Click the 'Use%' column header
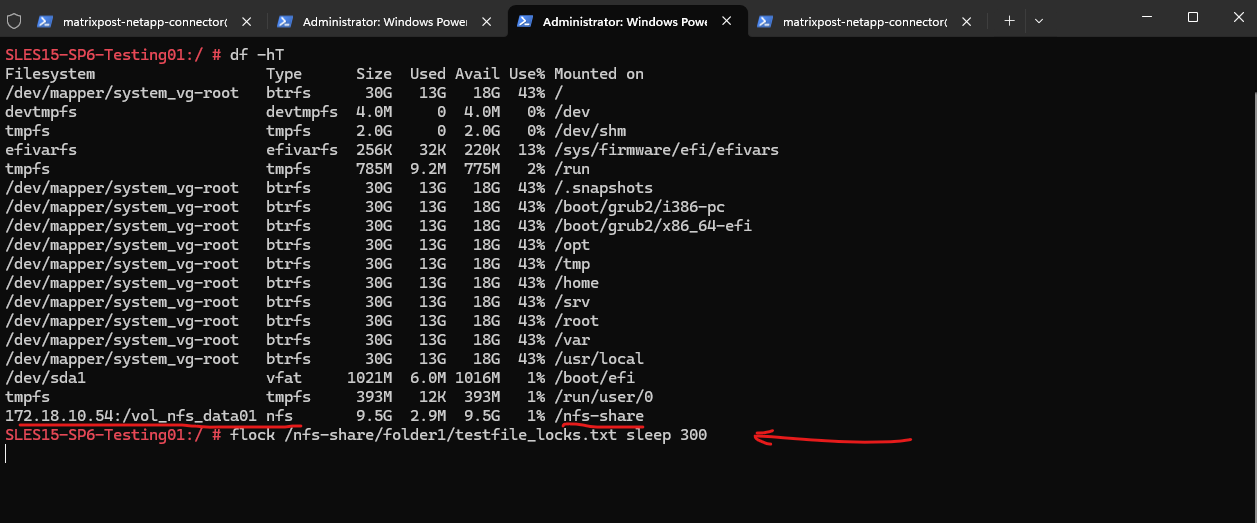Viewport: 1257px width, 523px height. [x=527, y=74]
